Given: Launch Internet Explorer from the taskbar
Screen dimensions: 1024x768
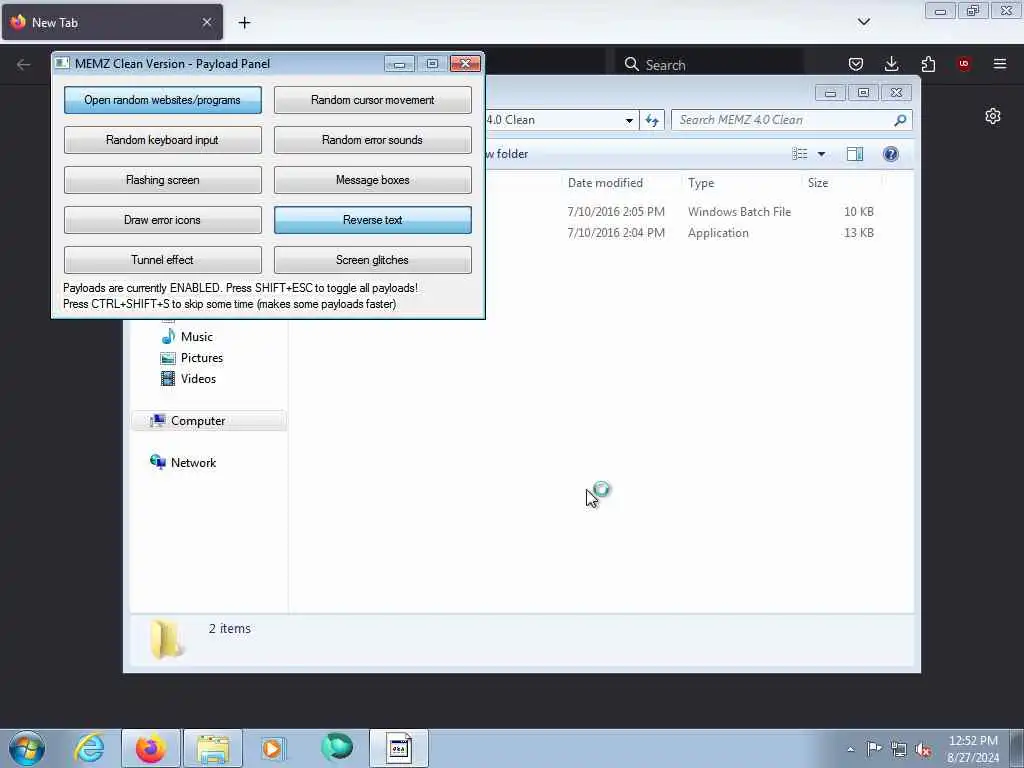Looking at the screenshot, I should [89, 748].
